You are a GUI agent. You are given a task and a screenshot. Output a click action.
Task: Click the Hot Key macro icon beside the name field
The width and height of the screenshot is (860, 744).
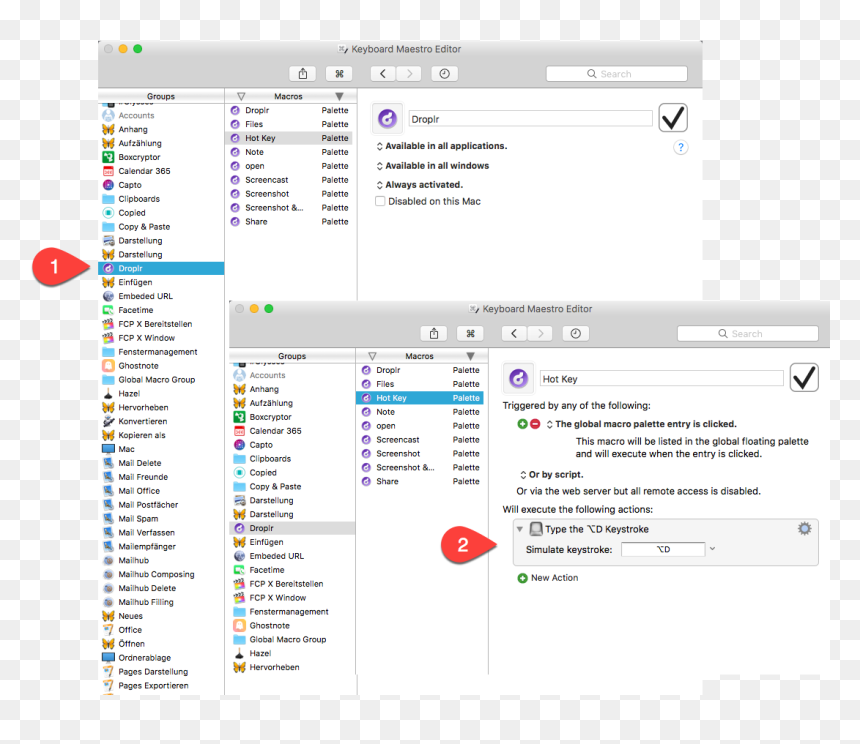(518, 378)
